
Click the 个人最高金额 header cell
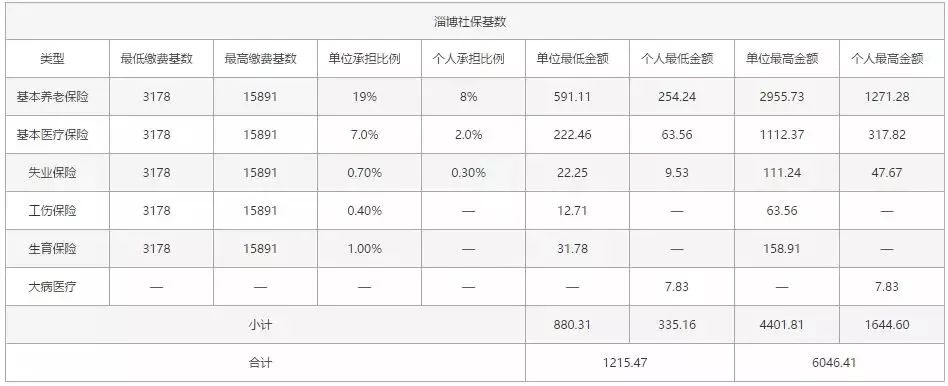(887, 59)
